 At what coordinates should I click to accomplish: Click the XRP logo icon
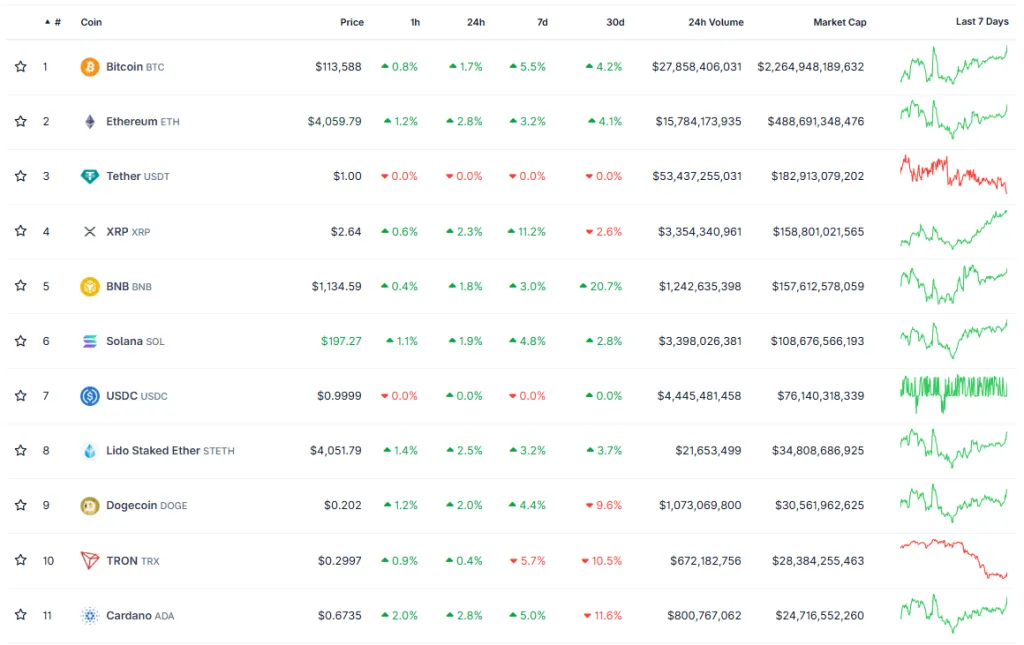[x=90, y=232]
